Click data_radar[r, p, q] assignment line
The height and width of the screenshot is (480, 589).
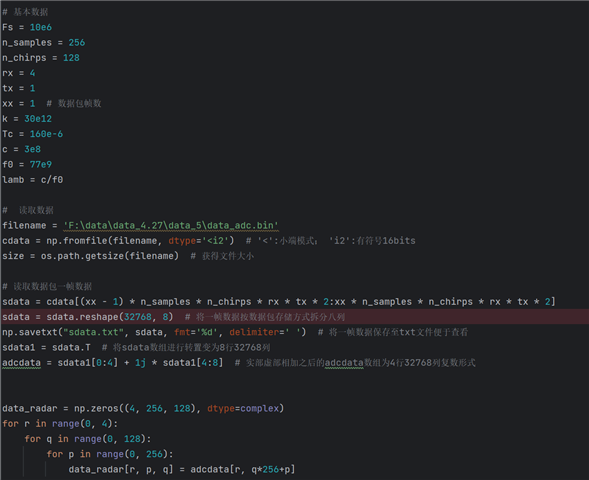click(x=182, y=469)
